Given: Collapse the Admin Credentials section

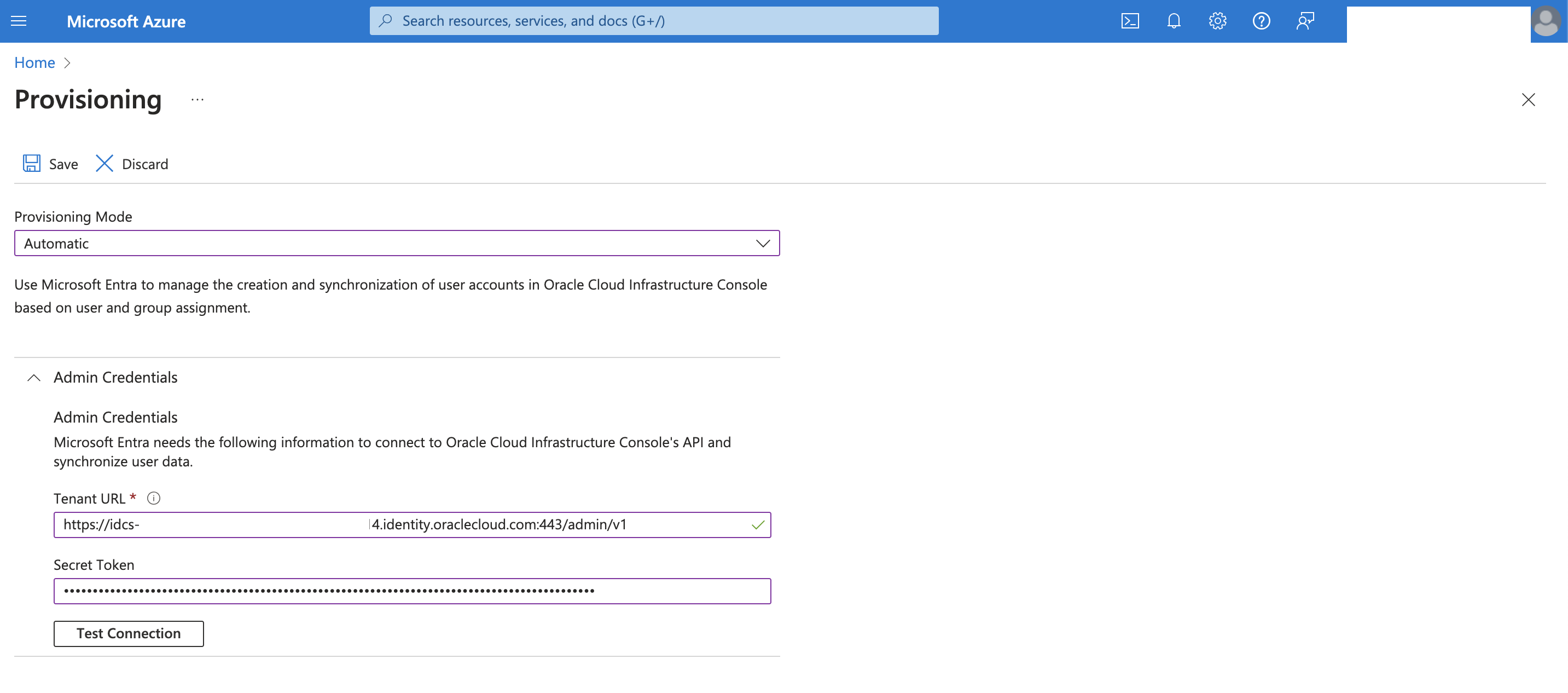Looking at the screenshot, I should (x=34, y=378).
